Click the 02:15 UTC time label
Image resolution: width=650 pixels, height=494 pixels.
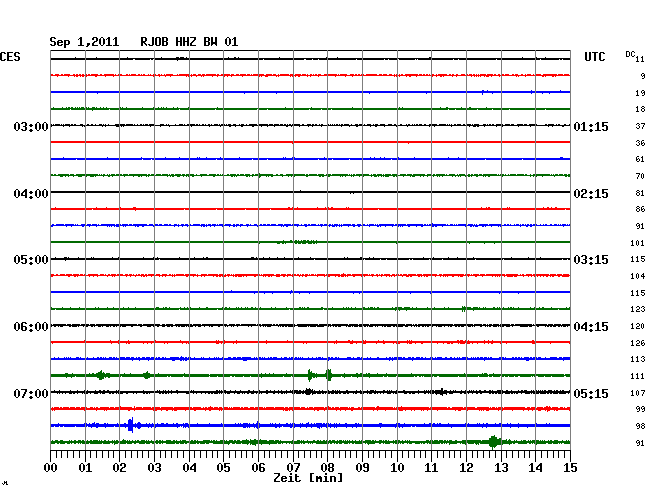[x=591, y=194]
